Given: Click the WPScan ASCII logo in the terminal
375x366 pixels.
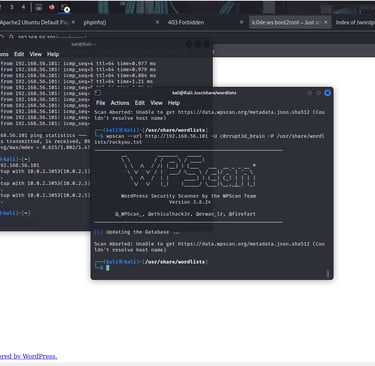Looking at the screenshot, I should click(x=188, y=171).
